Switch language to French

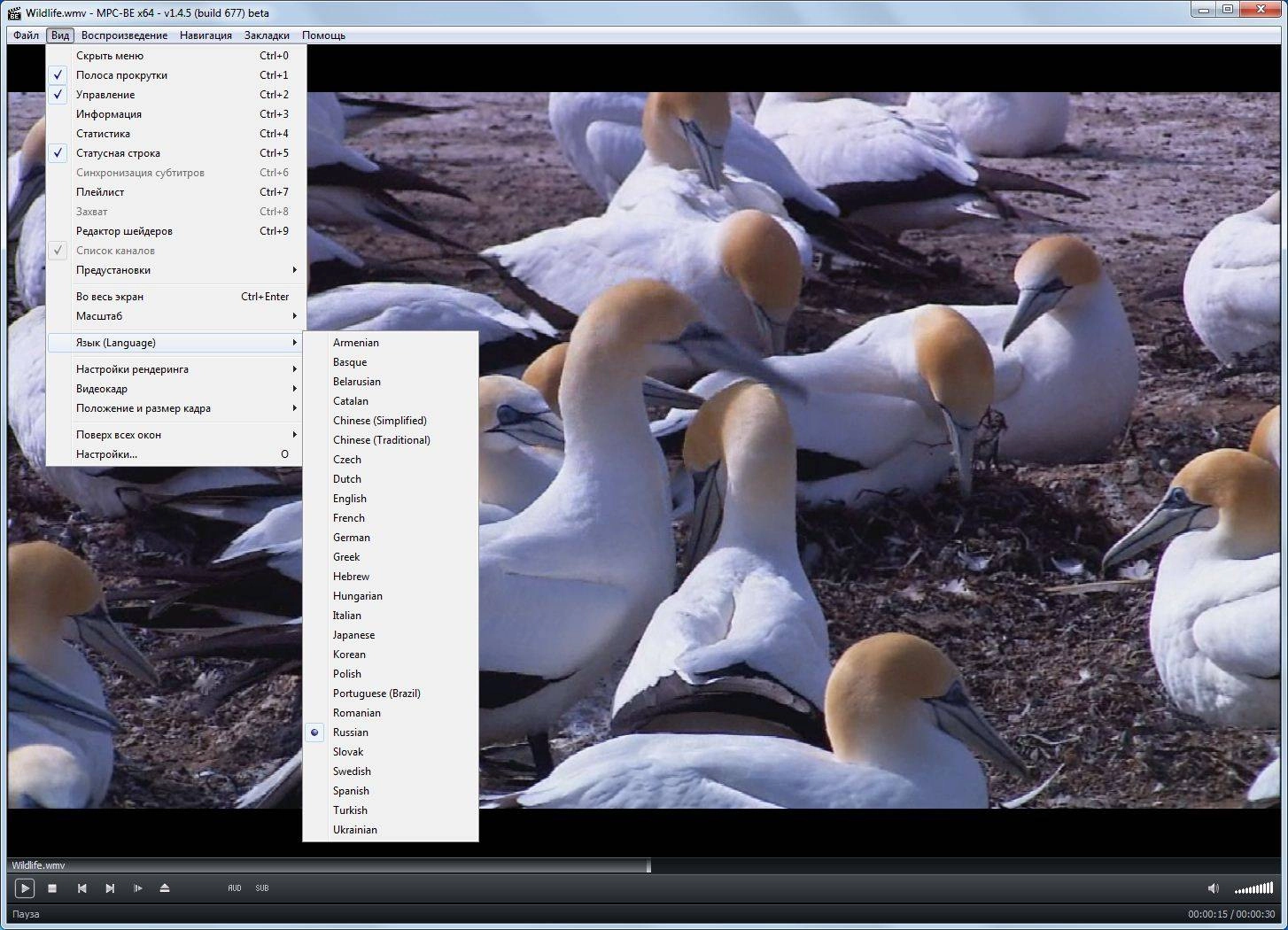[390, 518]
